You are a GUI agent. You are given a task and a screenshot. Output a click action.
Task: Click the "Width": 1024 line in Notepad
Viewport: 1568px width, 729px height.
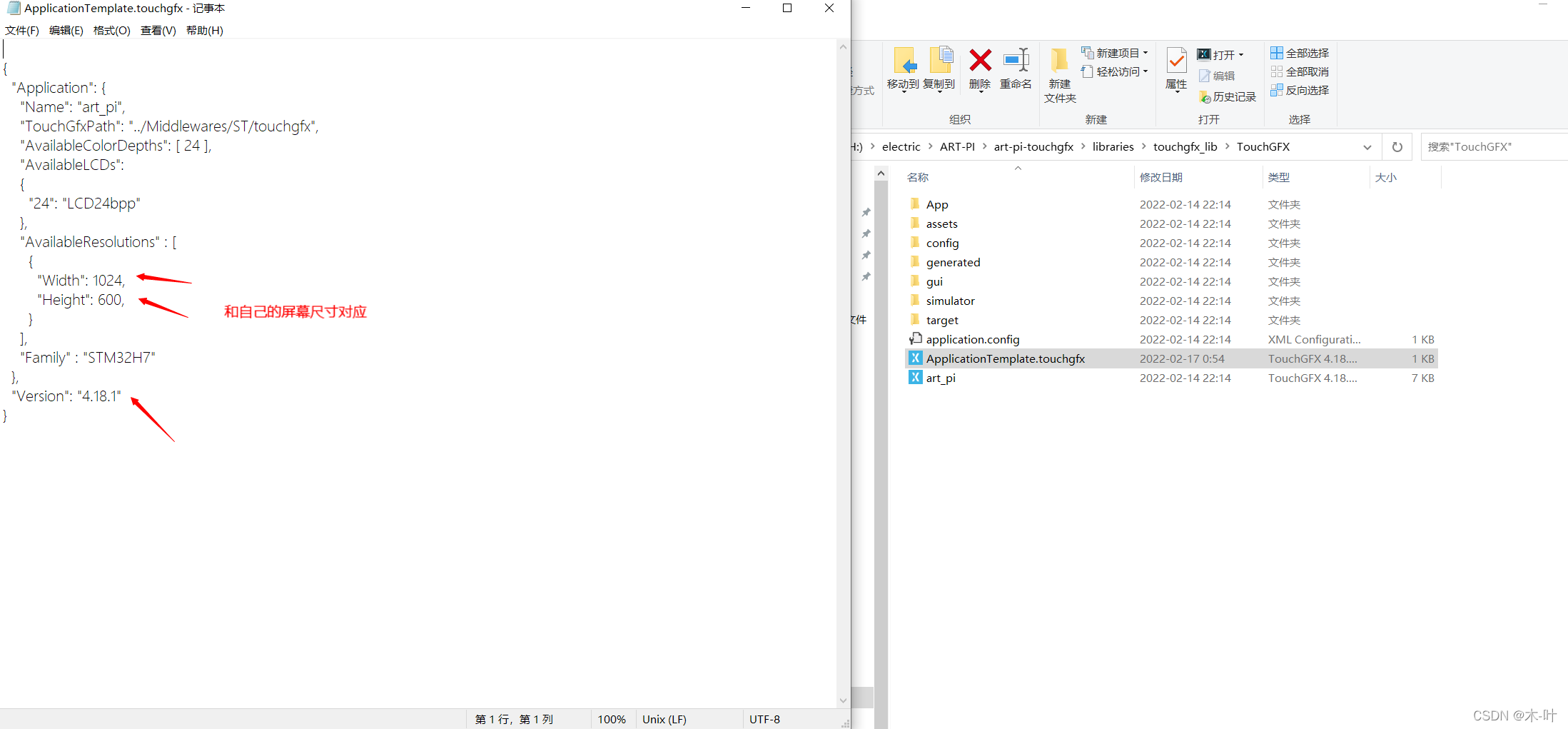81,281
